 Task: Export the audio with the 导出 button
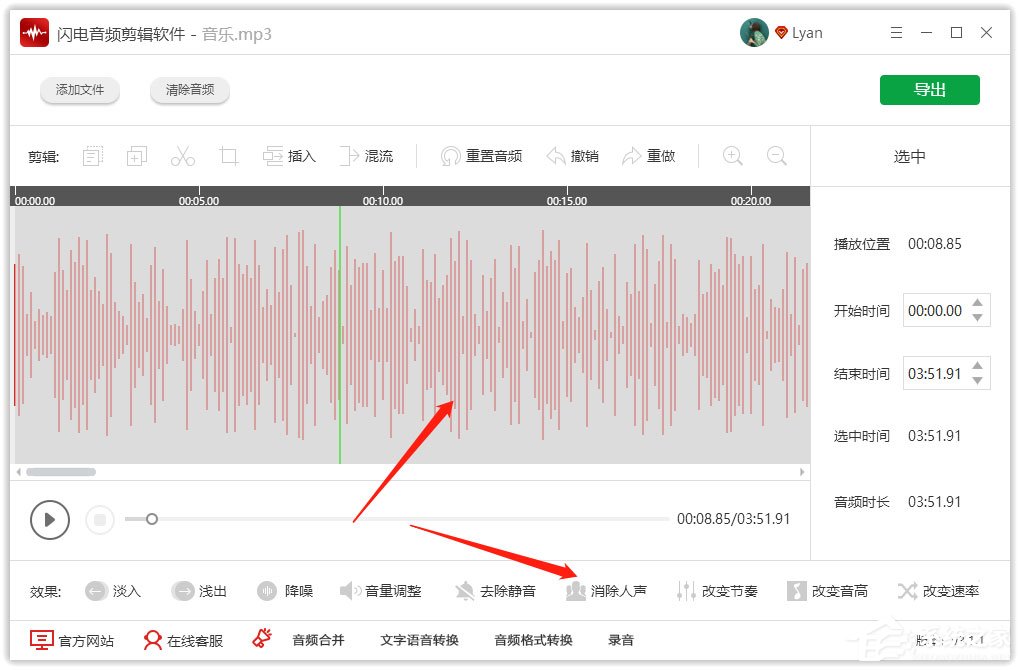click(x=930, y=89)
